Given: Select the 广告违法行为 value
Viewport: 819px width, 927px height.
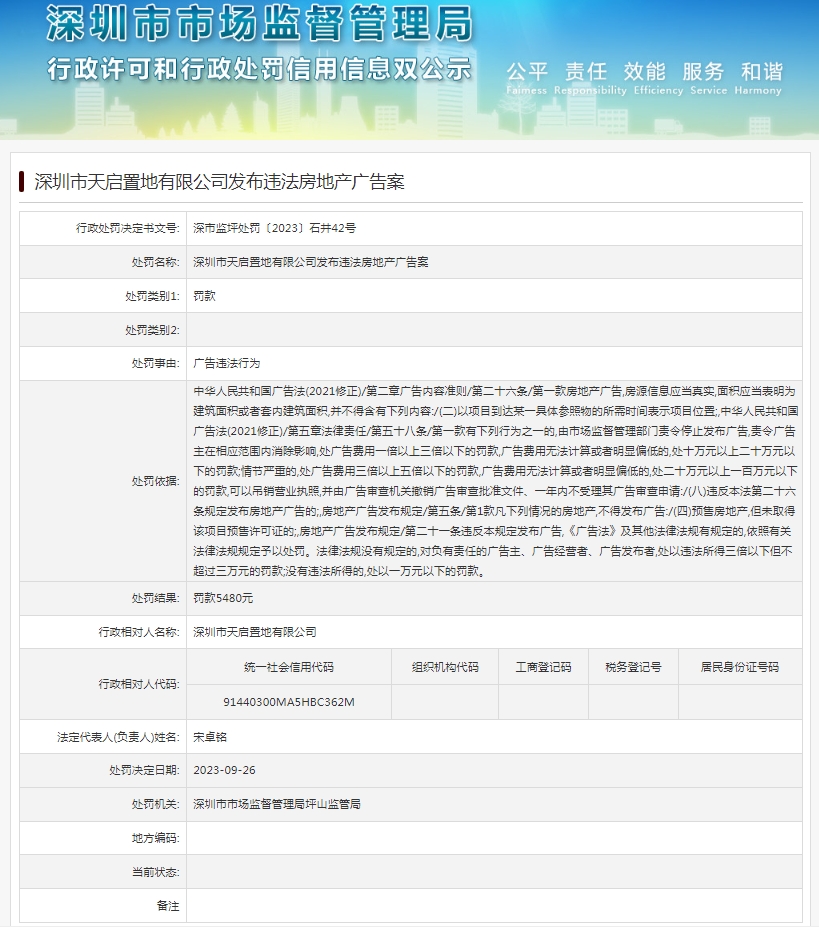Looking at the screenshot, I should point(226,364).
